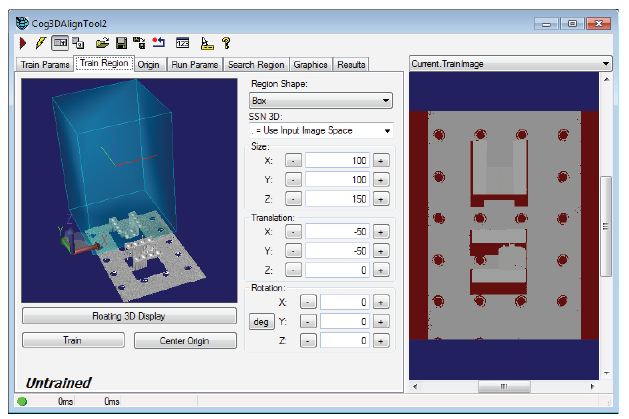629x419 pixels.
Task: Increase Rotation Z value
Action: click(381, 341)
